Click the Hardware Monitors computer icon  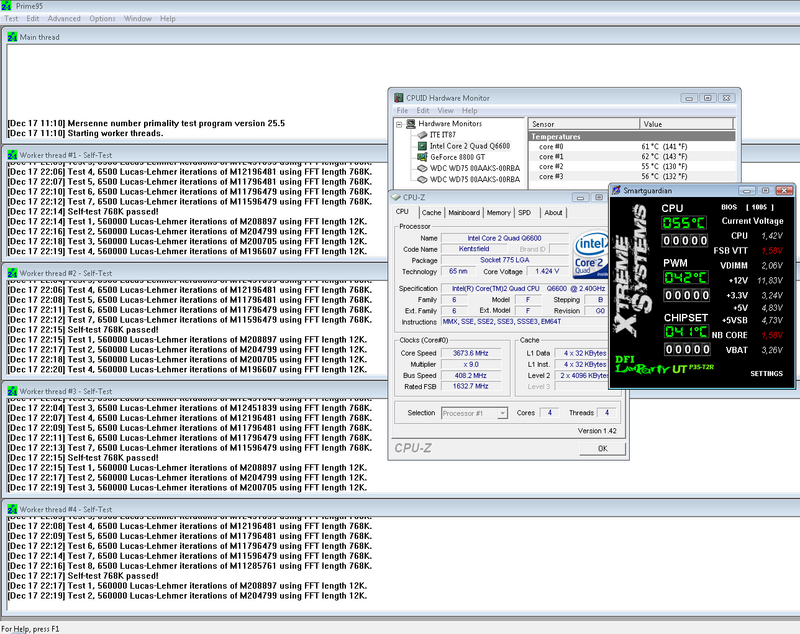pos(411,124)
